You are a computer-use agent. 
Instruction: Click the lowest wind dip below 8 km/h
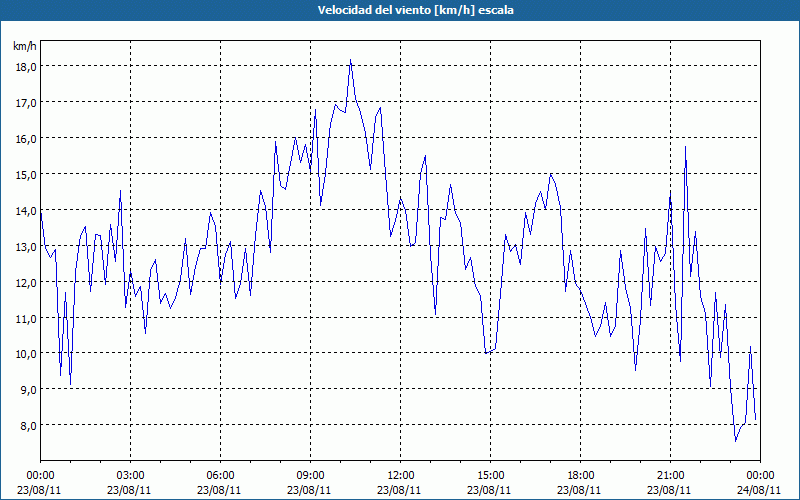[x=736, y=440]
